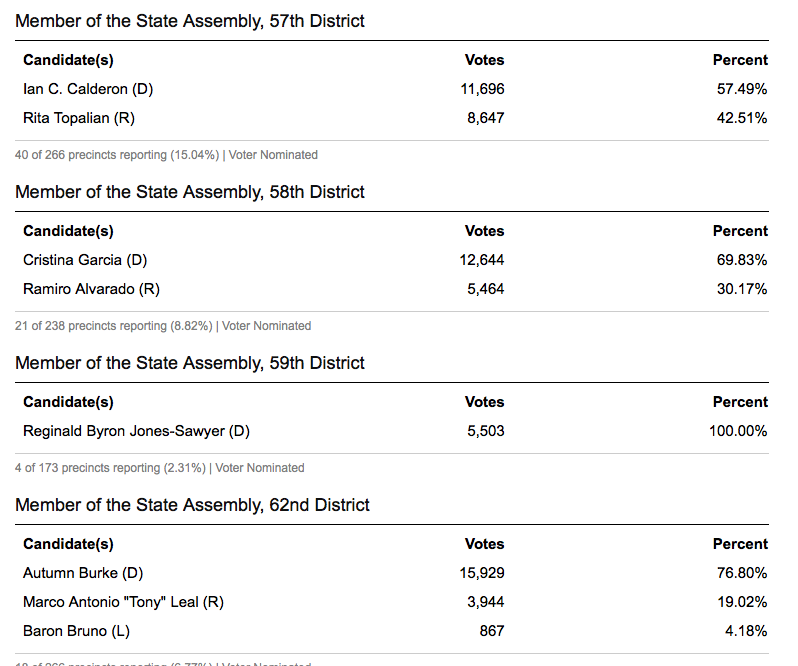Click Marco Antonio "Tony" Leal (R)

coord(123,602)
